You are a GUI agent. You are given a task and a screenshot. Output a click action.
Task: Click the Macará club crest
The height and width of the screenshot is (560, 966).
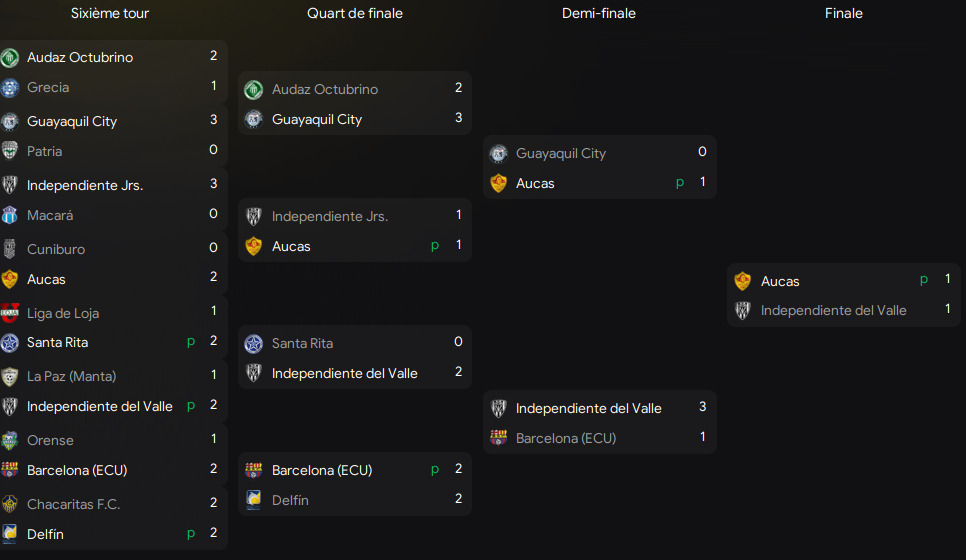(x=10, y=215)
